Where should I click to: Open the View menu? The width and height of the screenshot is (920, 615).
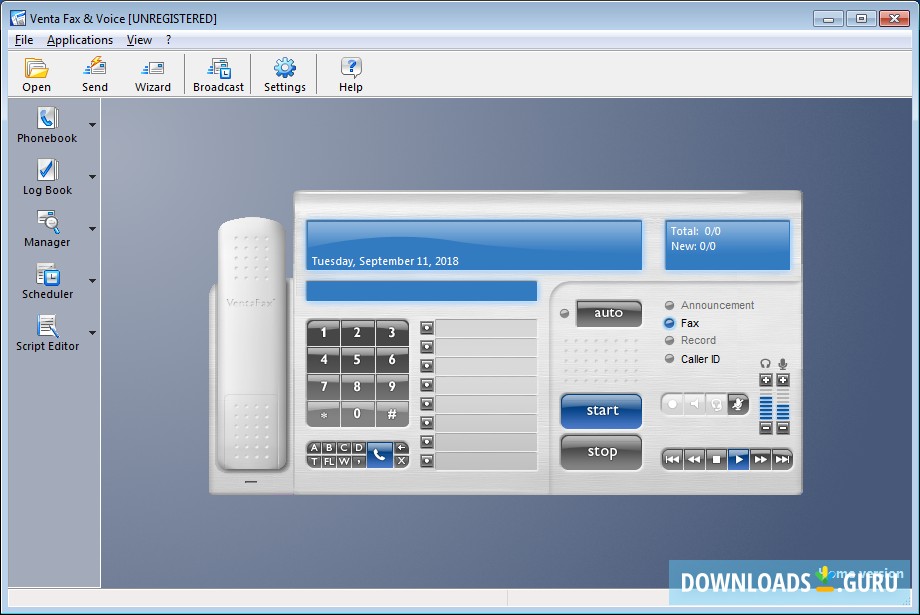[139, 39]
